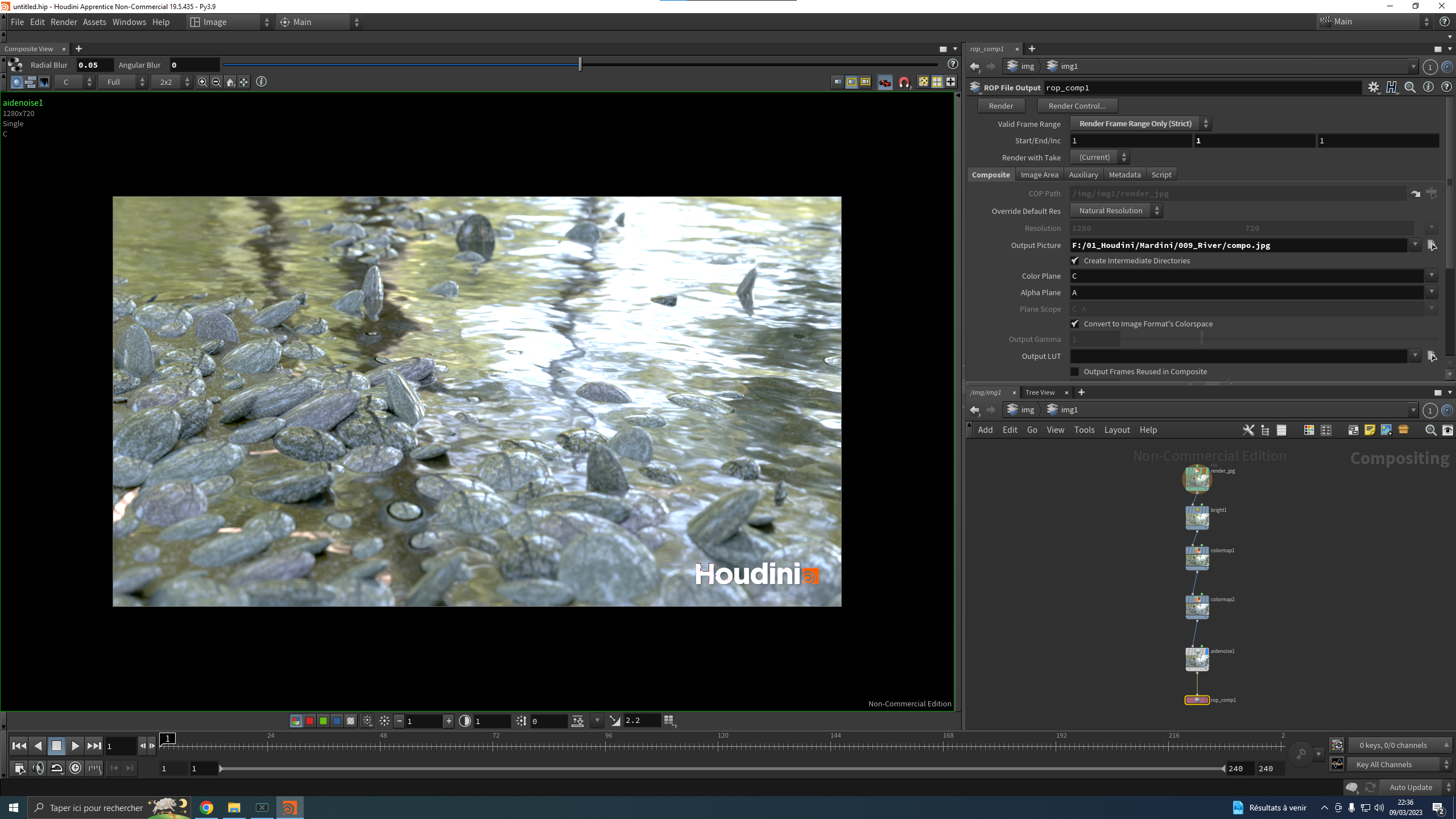Screen dimensions: 1456x819
Task: Open the File menu
Action: point(17,22)
